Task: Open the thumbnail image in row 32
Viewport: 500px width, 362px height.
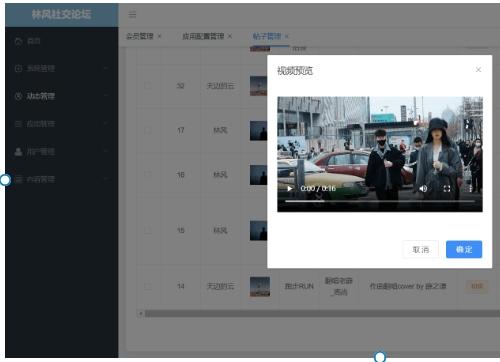Action: 259,86
